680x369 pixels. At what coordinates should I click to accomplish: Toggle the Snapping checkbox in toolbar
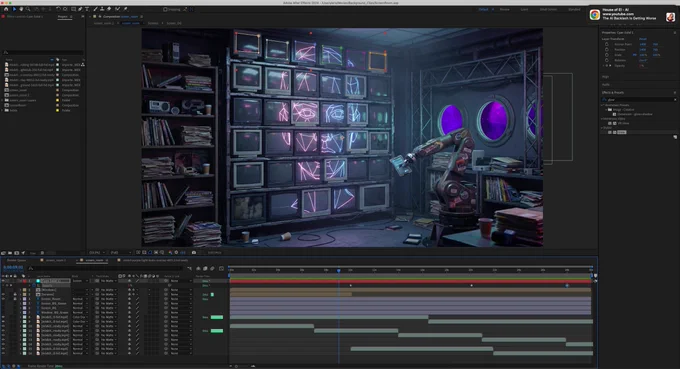(x=165, y=9)
